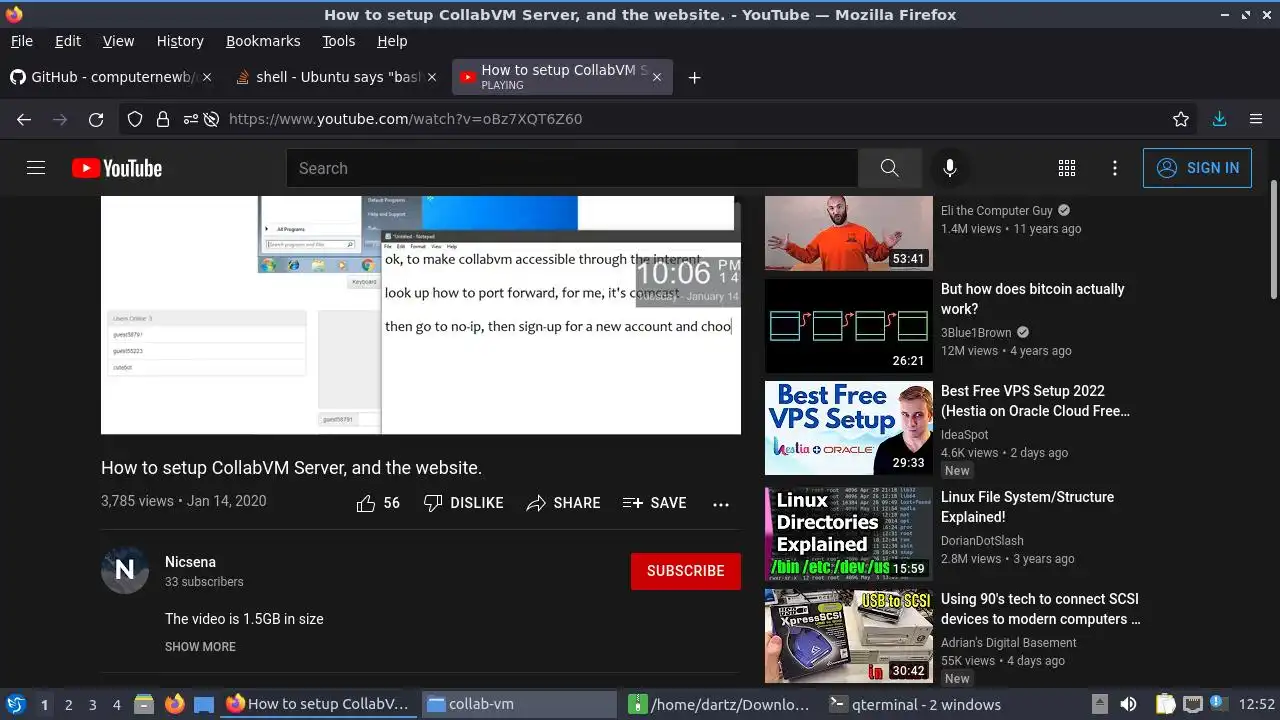This screenshot has width=1280, height=720.
Task: Open a new tab with plus button
Action: pyautogui.click(x=695, y=78)
